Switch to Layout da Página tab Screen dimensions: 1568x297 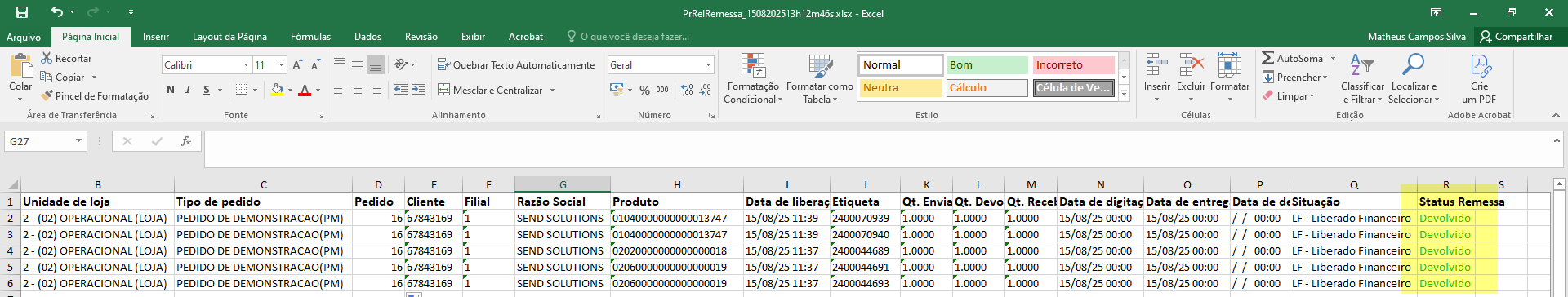coord(229,37)
